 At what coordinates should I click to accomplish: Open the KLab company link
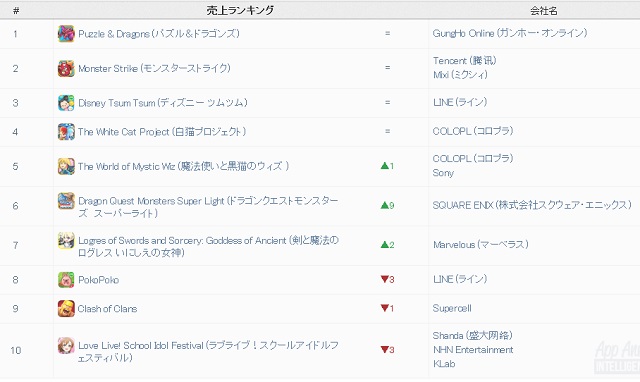tap(444, 364)
